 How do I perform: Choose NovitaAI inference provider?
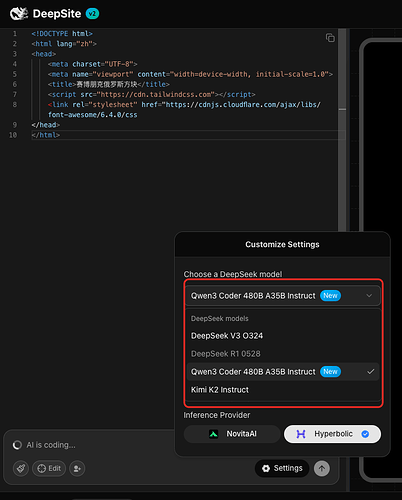[232, 434]
